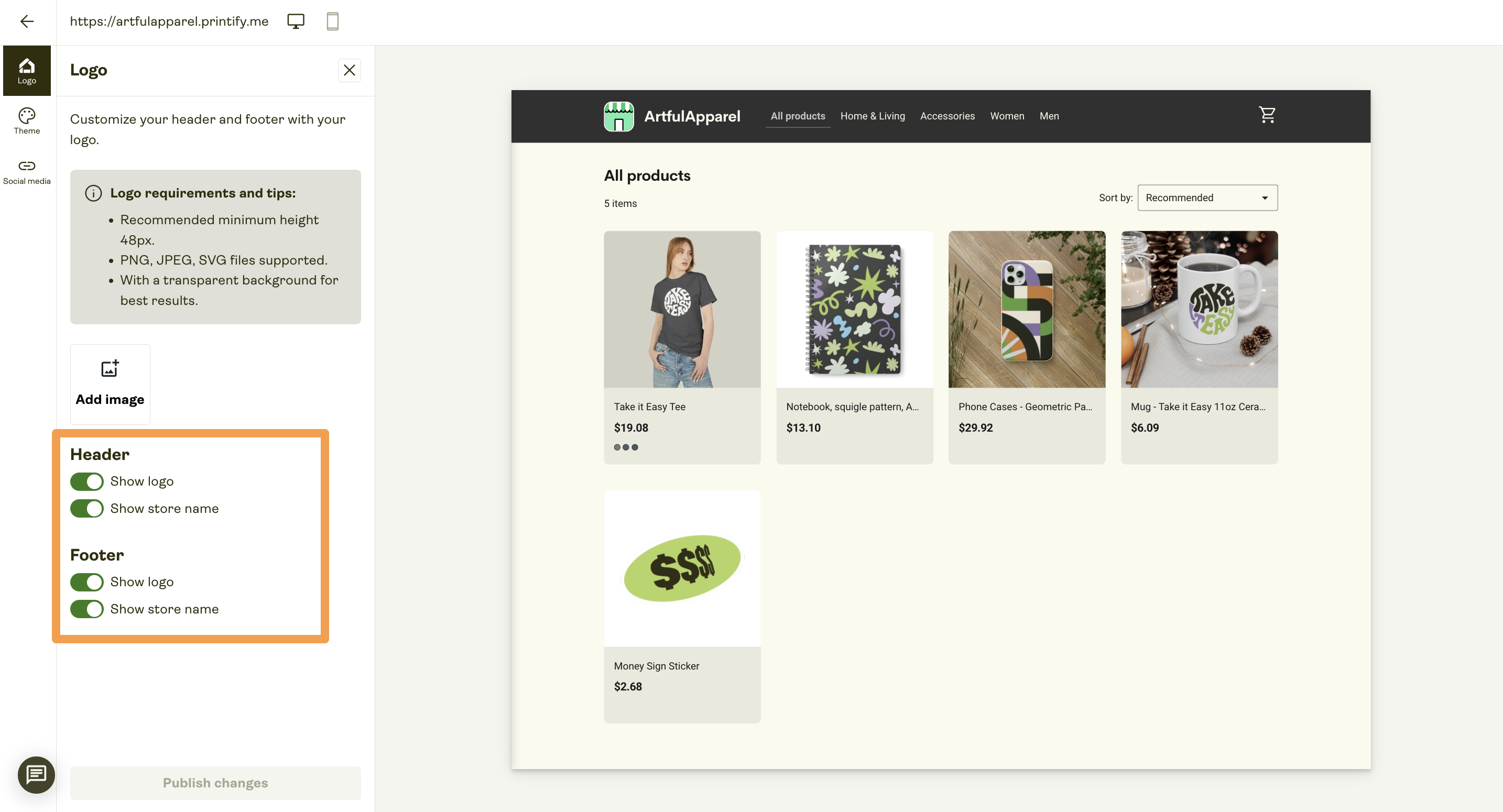Open the chat support bubble
This screenshot has width=1503, height=812.
tap(36, 775)
